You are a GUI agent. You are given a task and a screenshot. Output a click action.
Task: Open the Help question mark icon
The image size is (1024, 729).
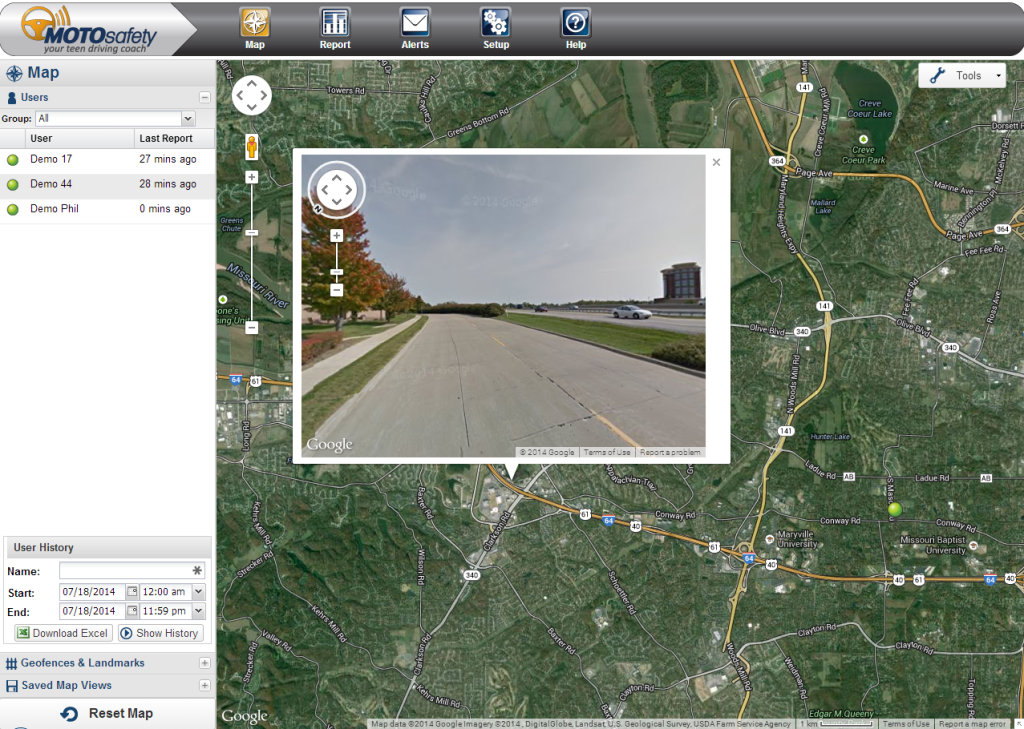tap(575, 27)
